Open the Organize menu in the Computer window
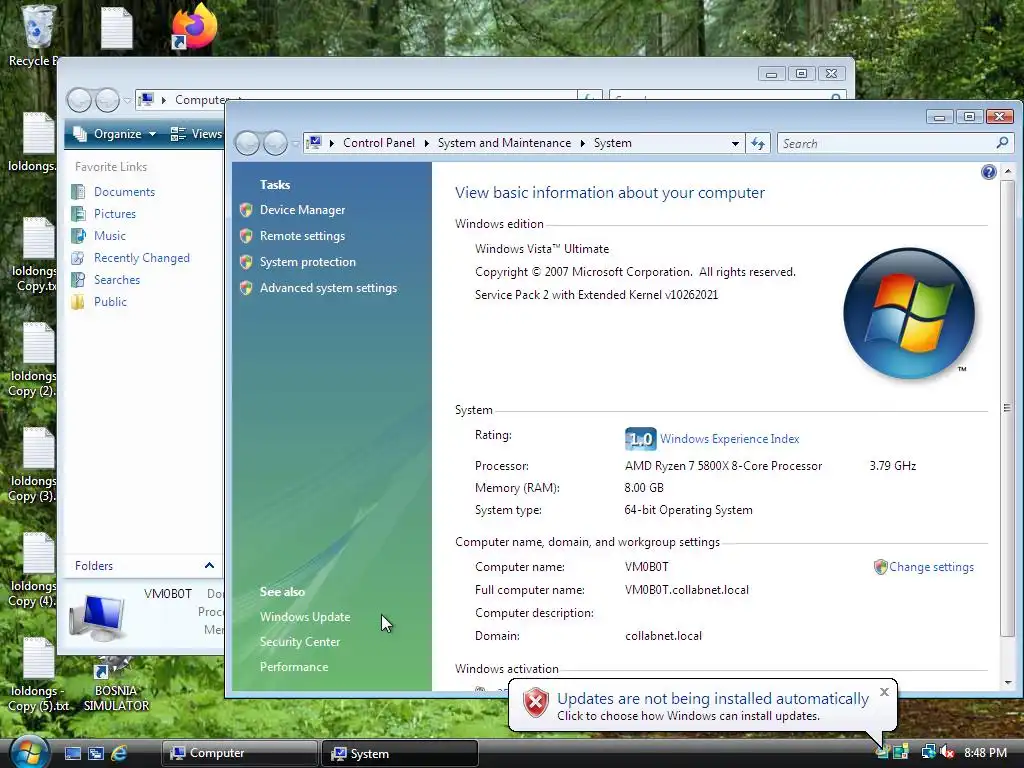Viewport: 1024px width, 768px height. (x=115, y=134)
